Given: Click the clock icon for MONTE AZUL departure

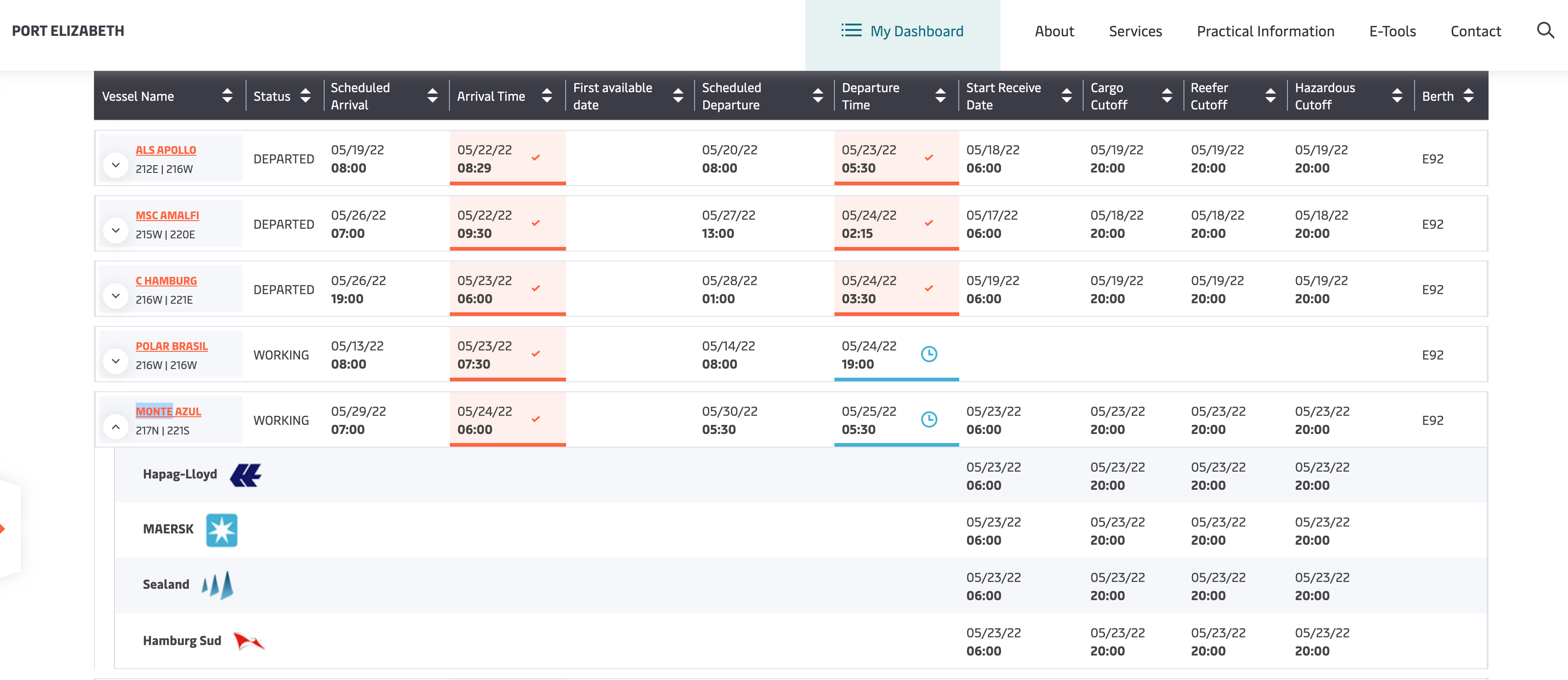Looking at the screenshot, I should coord(929,419).
